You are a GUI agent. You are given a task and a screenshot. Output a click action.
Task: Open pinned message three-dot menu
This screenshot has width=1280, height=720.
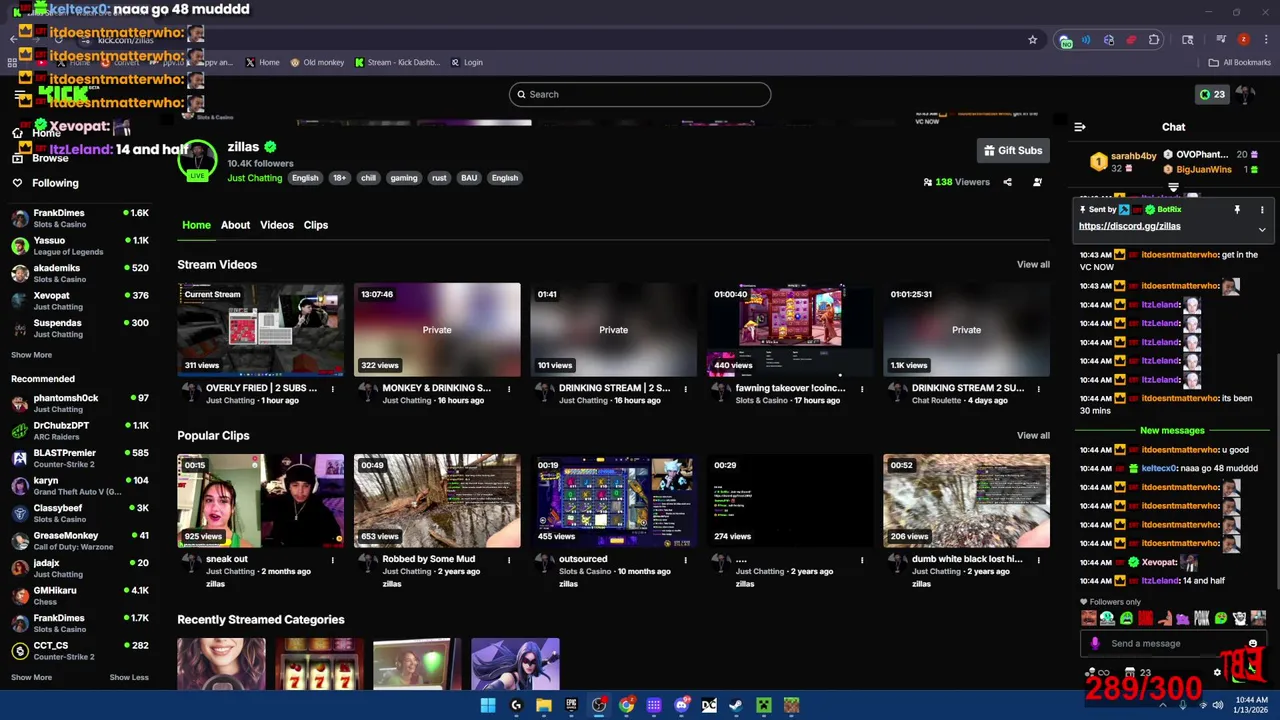[x=1262, y=210]
